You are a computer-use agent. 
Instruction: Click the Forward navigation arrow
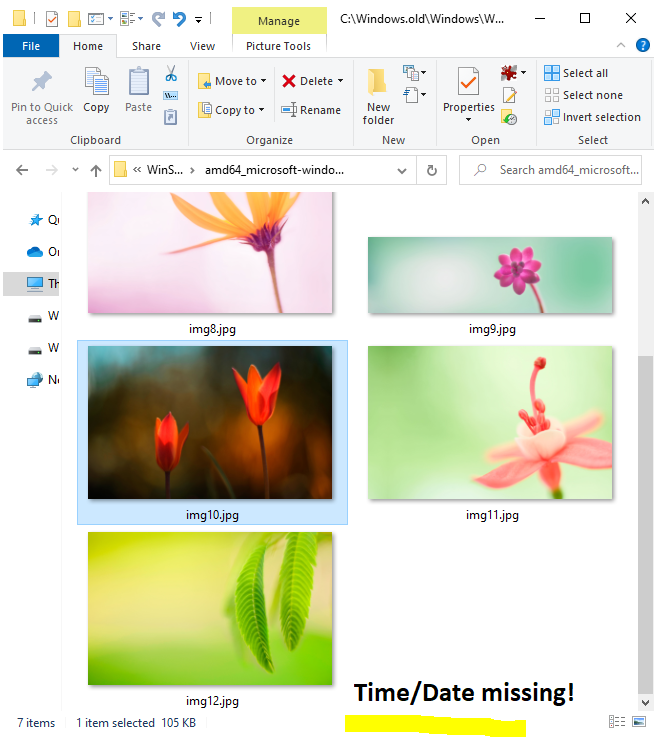coord(52,170)
